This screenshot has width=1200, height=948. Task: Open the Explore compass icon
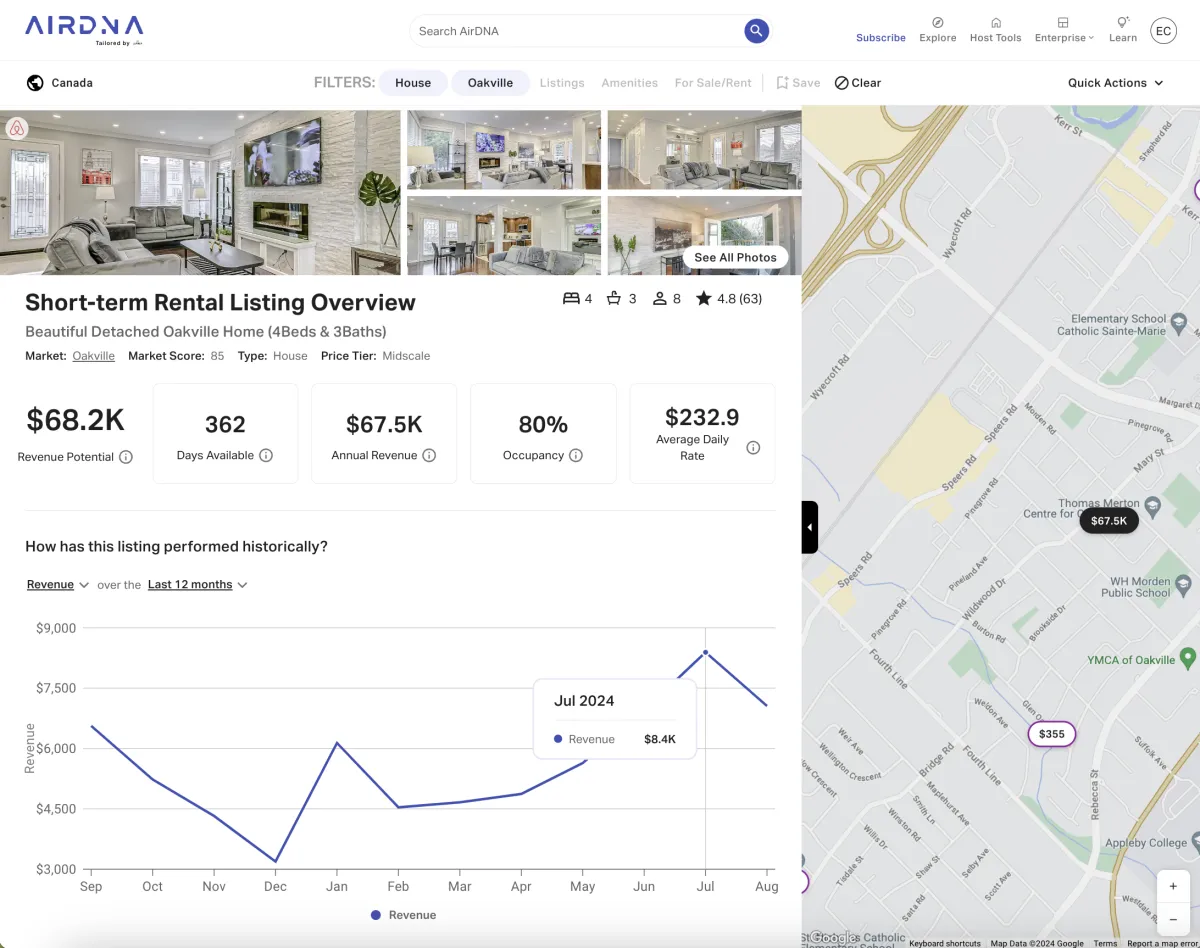937,23
